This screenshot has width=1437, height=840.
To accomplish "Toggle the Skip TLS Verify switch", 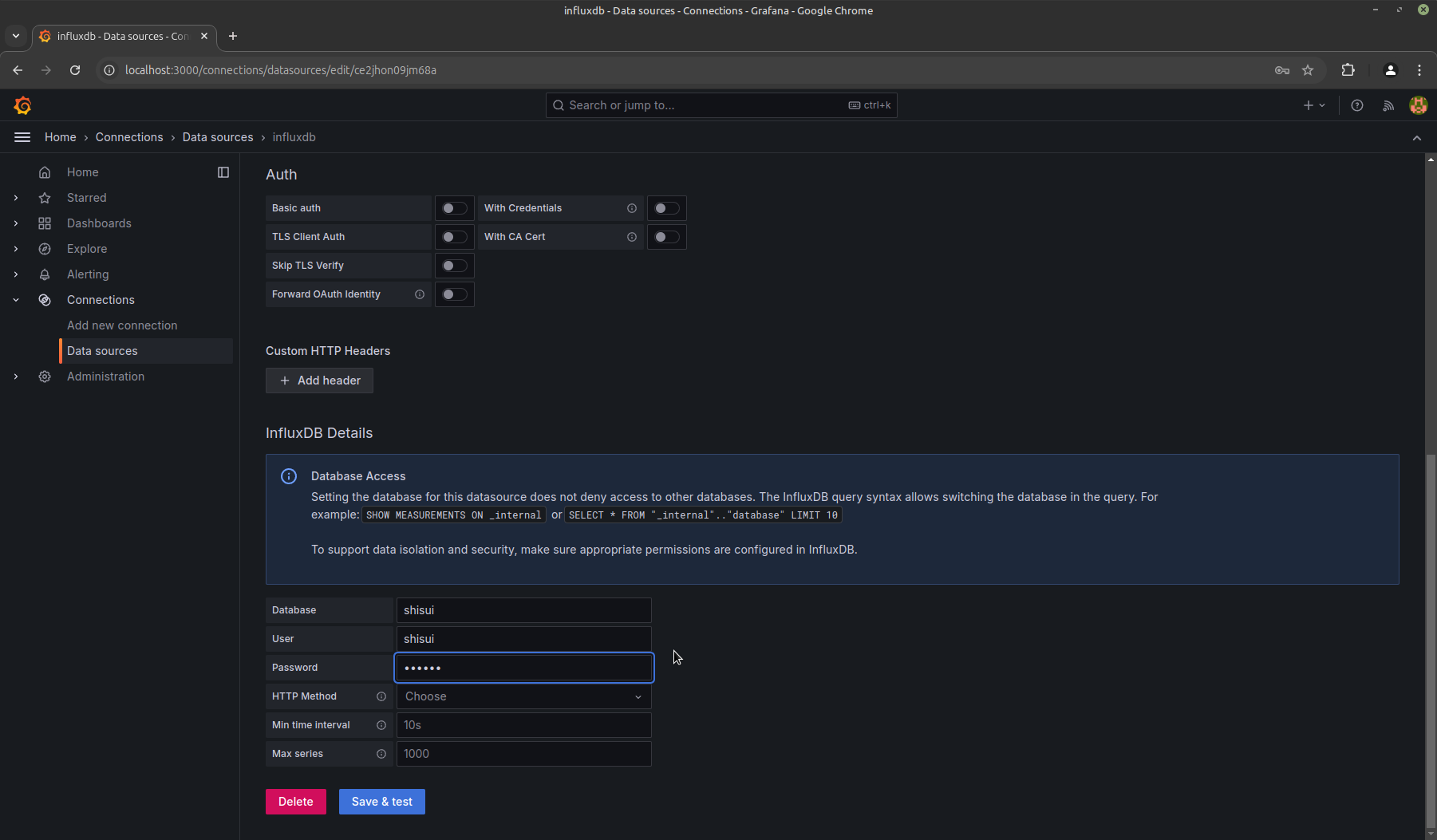I will tap(455, 266).
